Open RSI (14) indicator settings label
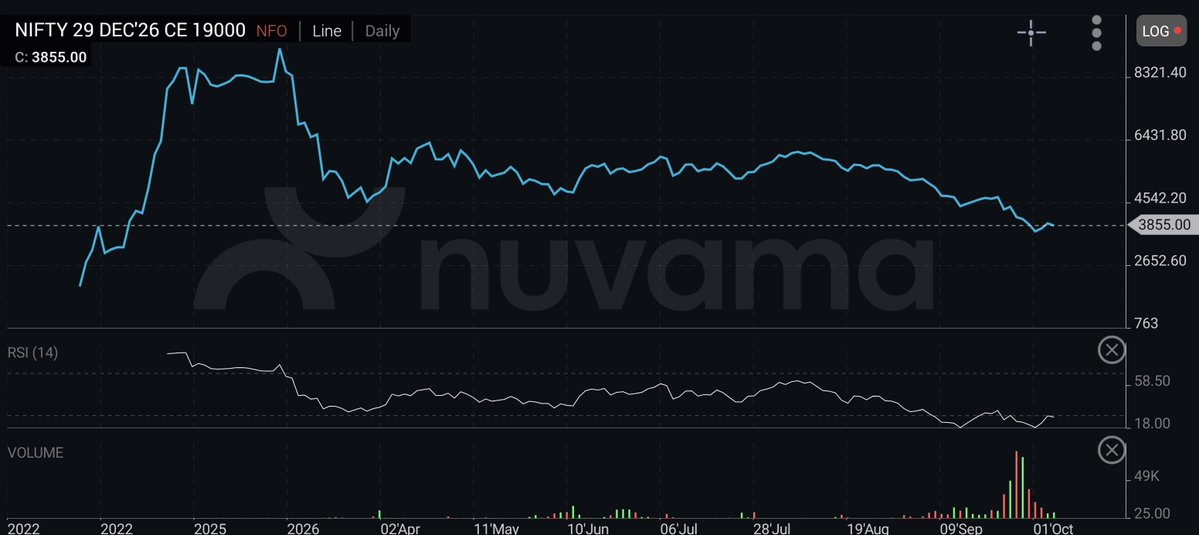Screen dimensions: 1199x535 (x=33, y=352)
